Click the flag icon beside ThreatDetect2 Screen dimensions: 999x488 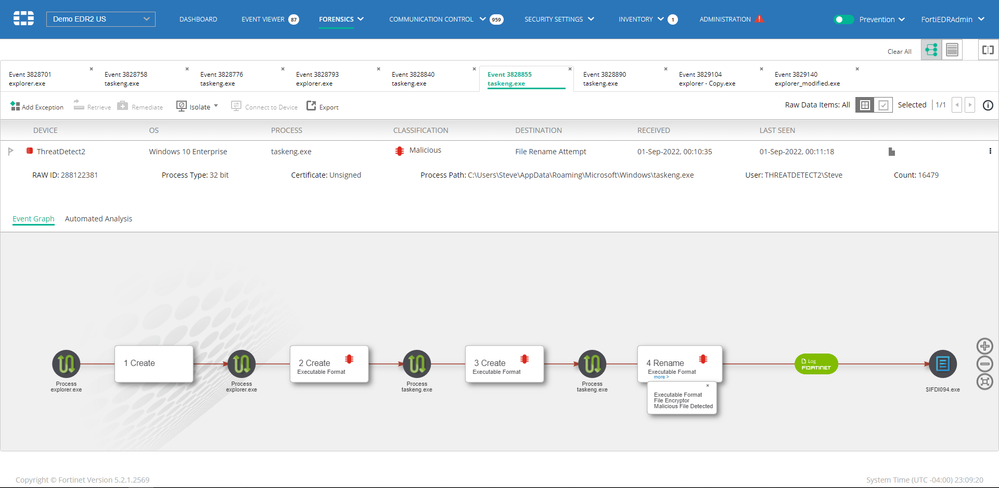pyautogui.click(x=10, y=151)
